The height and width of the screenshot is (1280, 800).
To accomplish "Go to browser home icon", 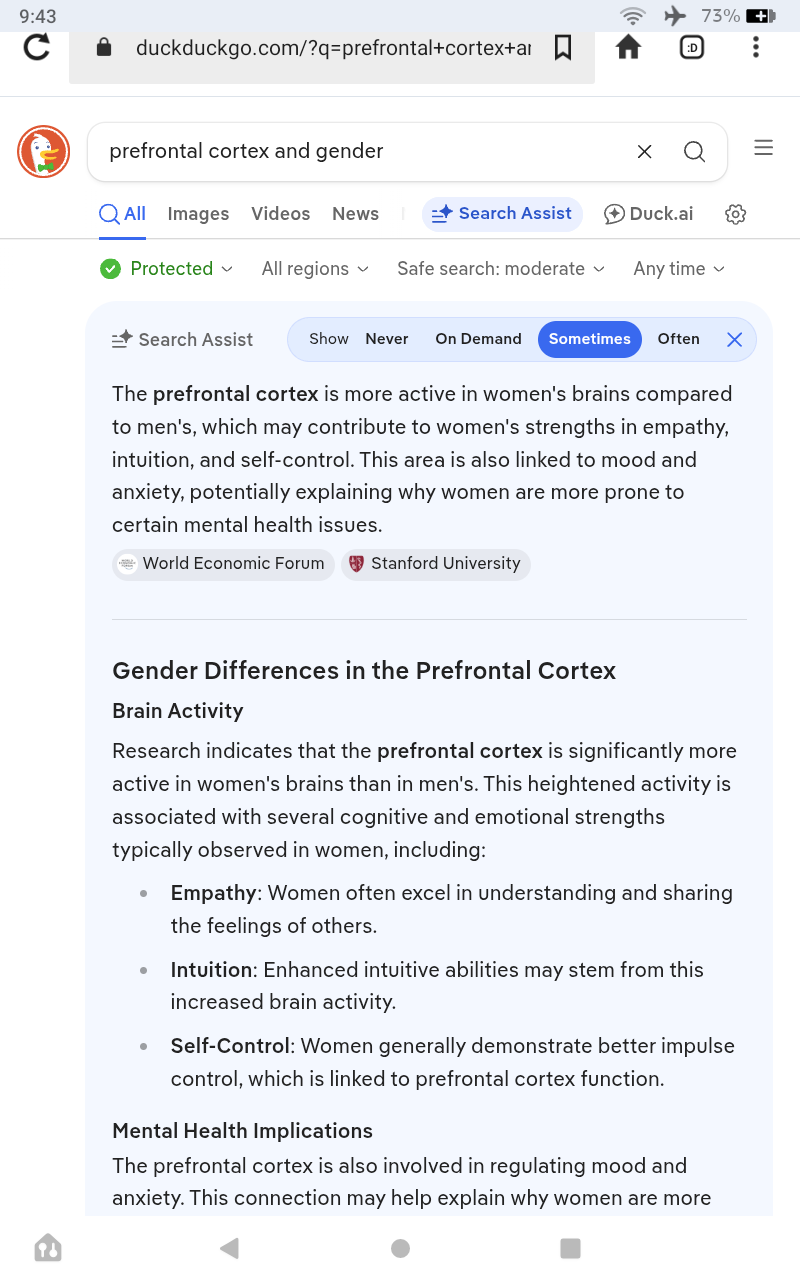I will coord(628,47).
